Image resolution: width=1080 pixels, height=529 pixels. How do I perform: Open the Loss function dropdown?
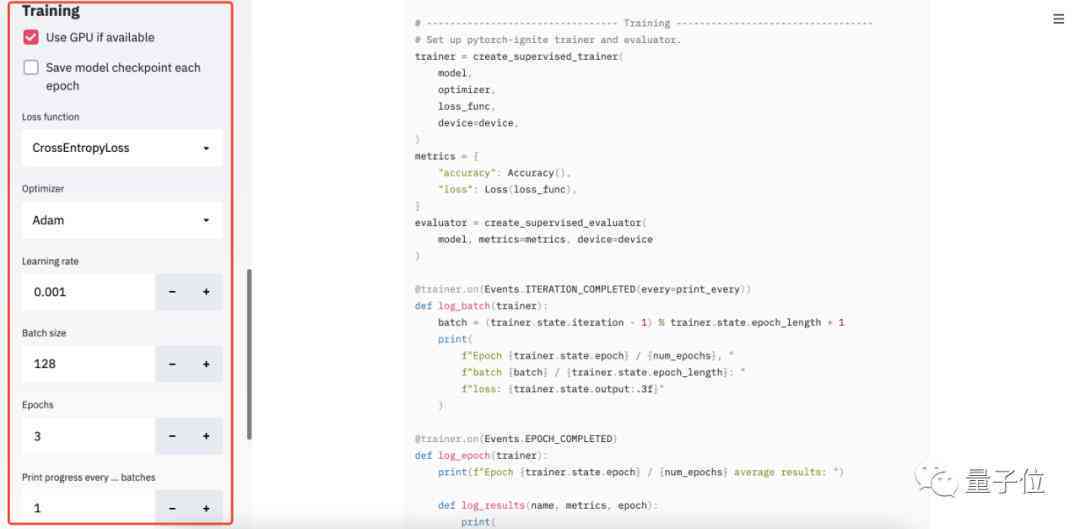[x=122, y=148]
